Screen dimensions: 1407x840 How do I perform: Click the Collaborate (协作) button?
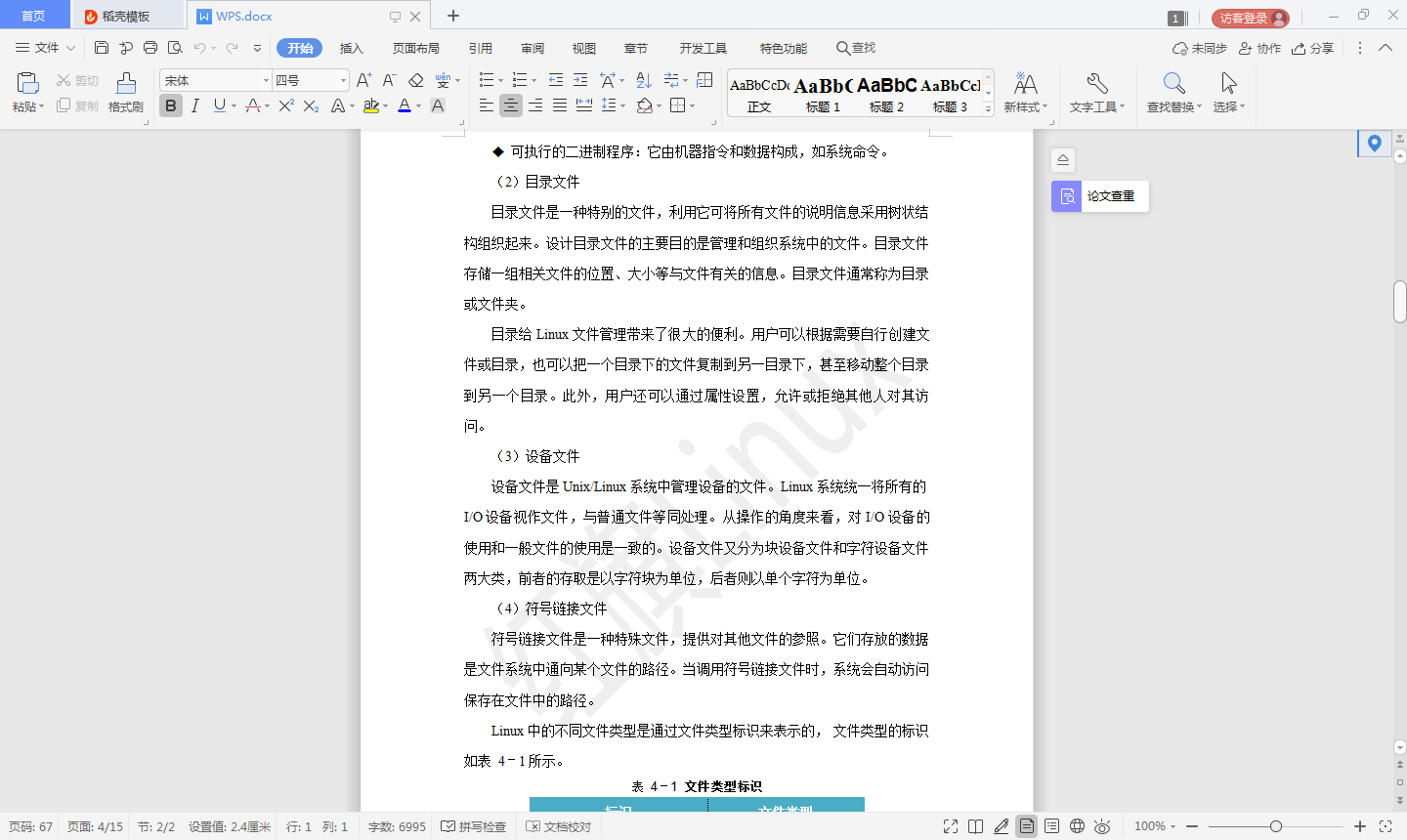[x=1259, y=48]
